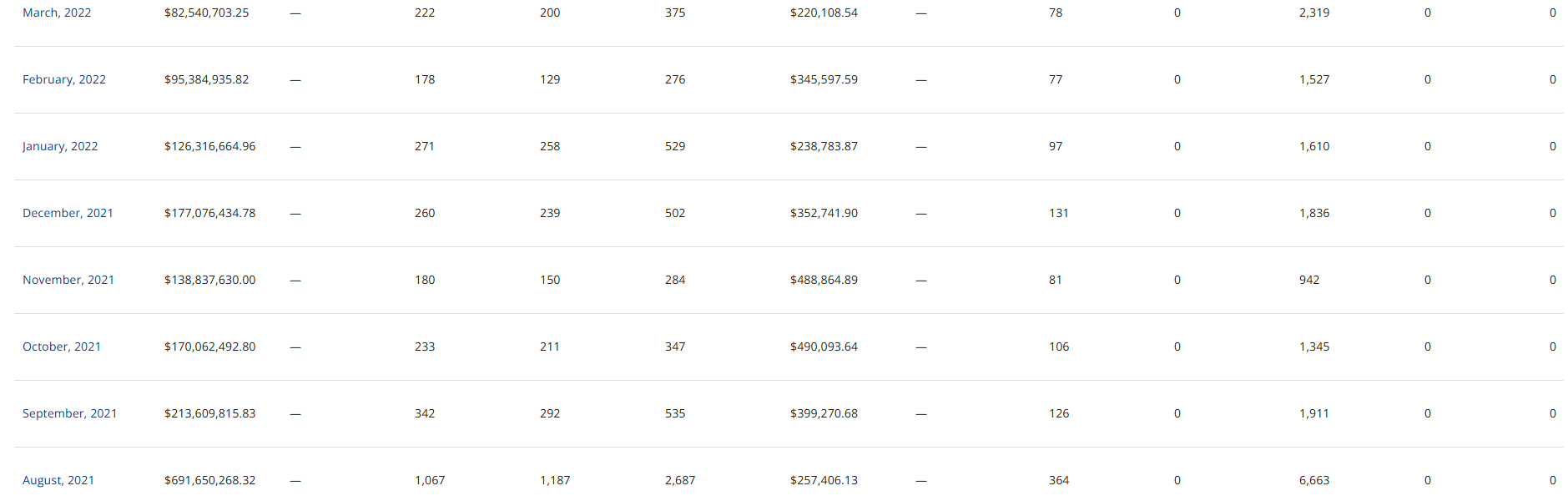Open the September, 2021 link

(x=70, y=413)
